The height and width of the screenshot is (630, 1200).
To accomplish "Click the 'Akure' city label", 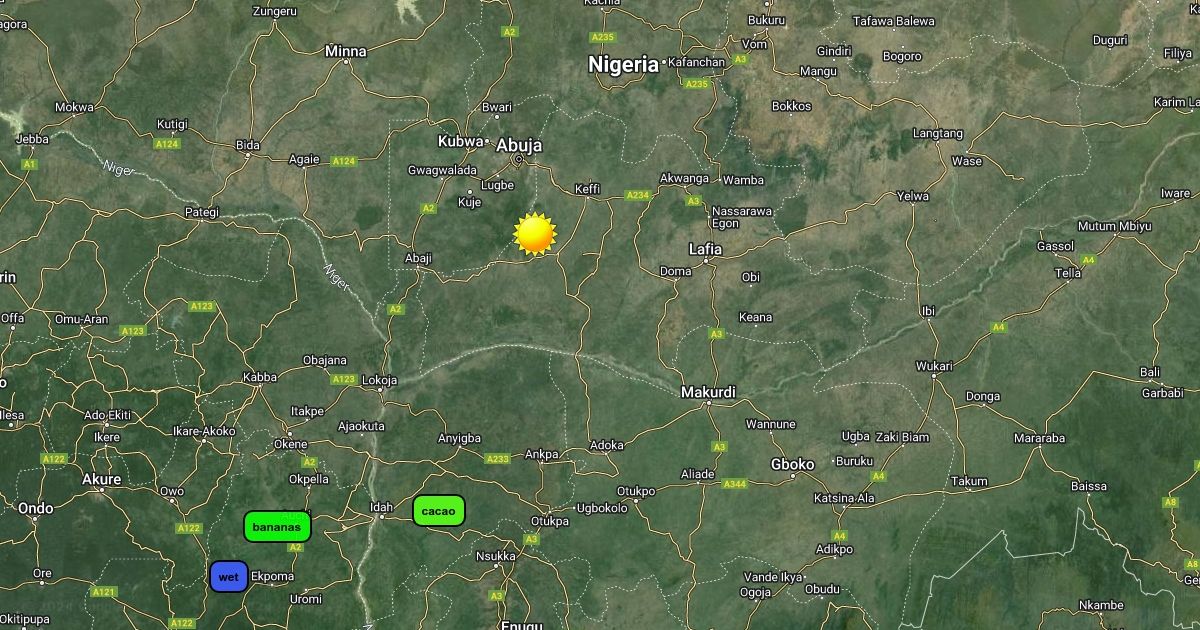I will click(101, 479).
